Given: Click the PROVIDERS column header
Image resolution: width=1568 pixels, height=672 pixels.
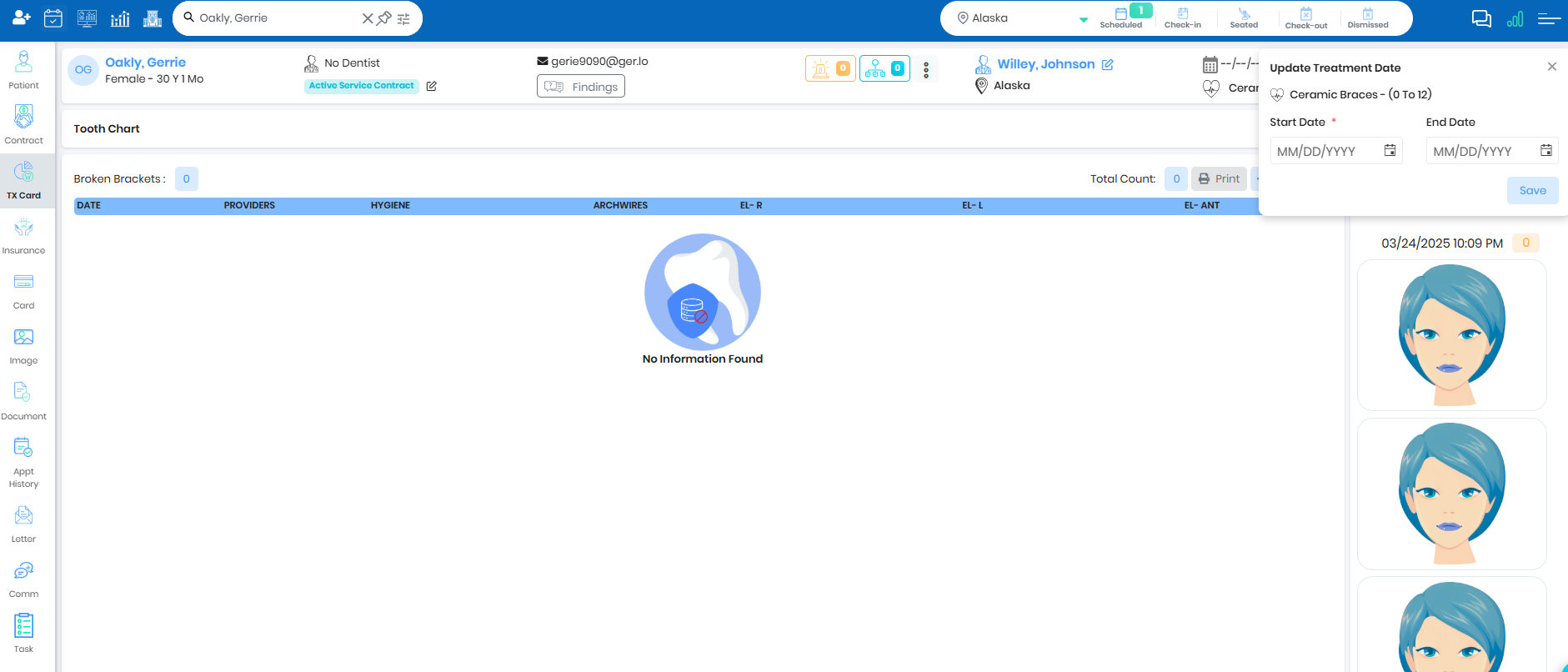Looking at the screenshot, I should click(249, 205).
